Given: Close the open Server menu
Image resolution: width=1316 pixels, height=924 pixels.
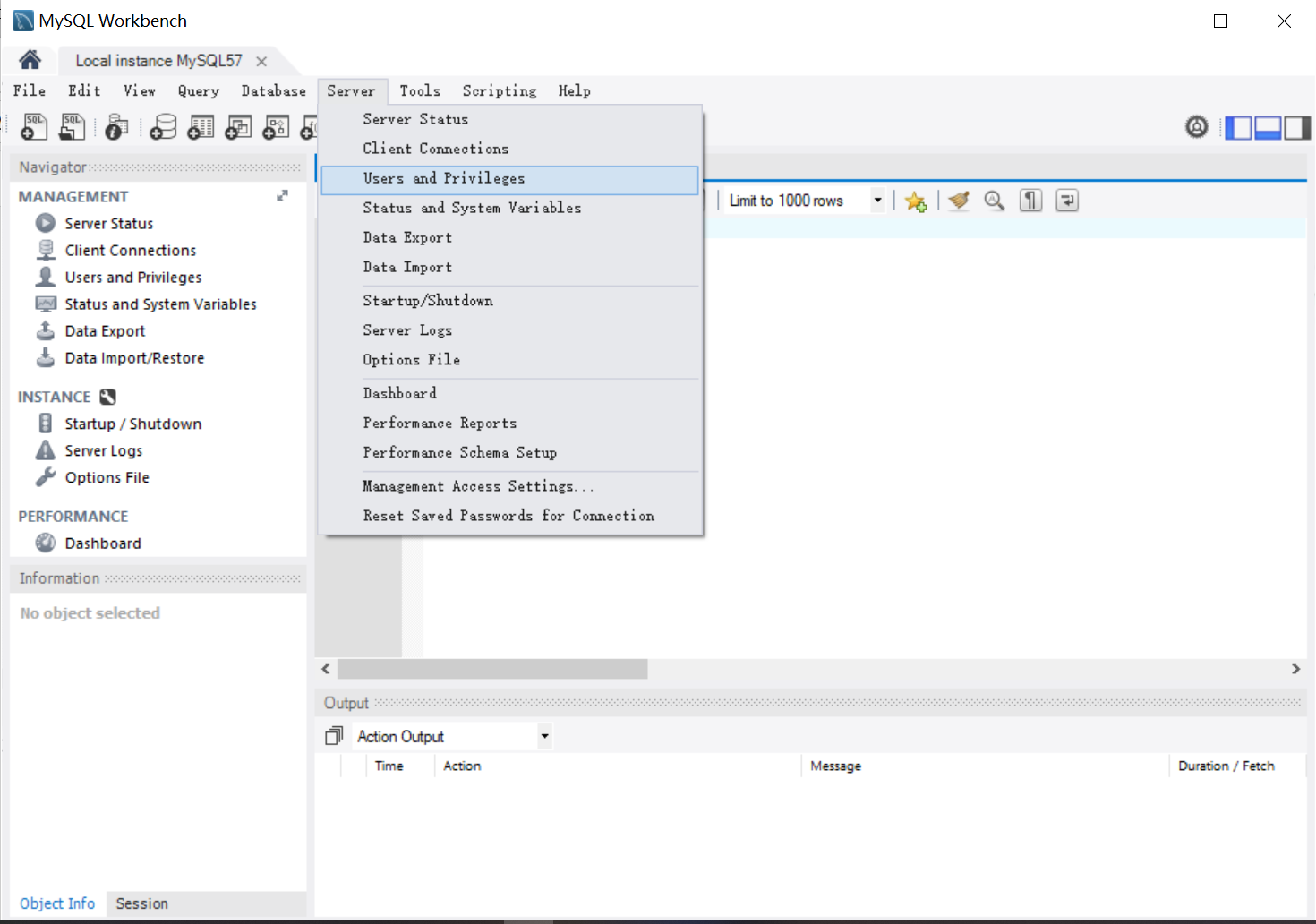Looking at the screenshot, I should tap(352, 90).
